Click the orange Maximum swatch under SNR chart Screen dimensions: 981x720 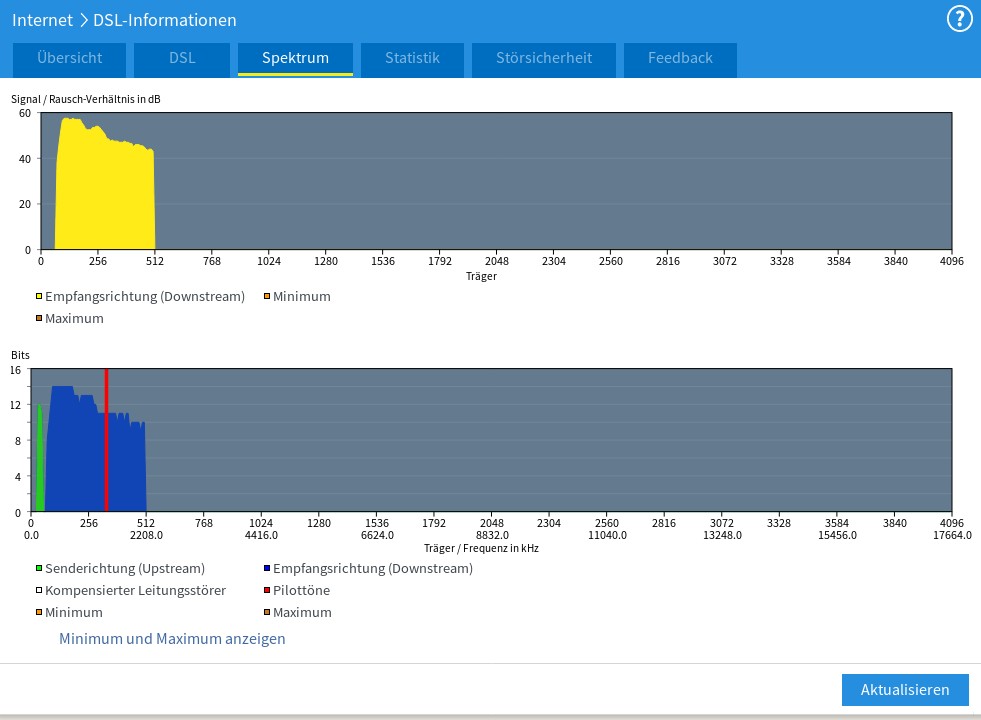[39, 318]
